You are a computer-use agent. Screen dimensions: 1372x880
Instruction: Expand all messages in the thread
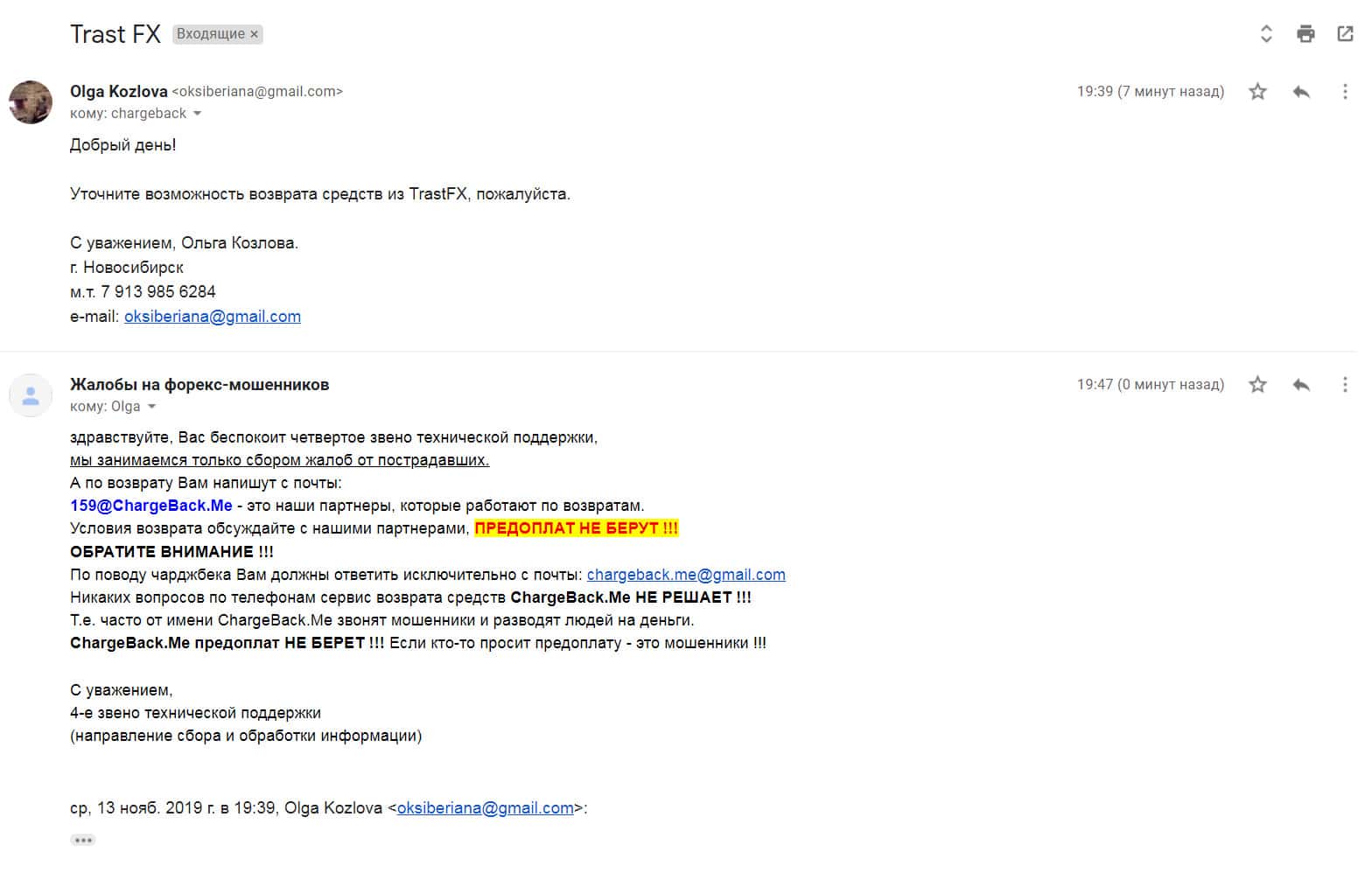click(1265, 34)
